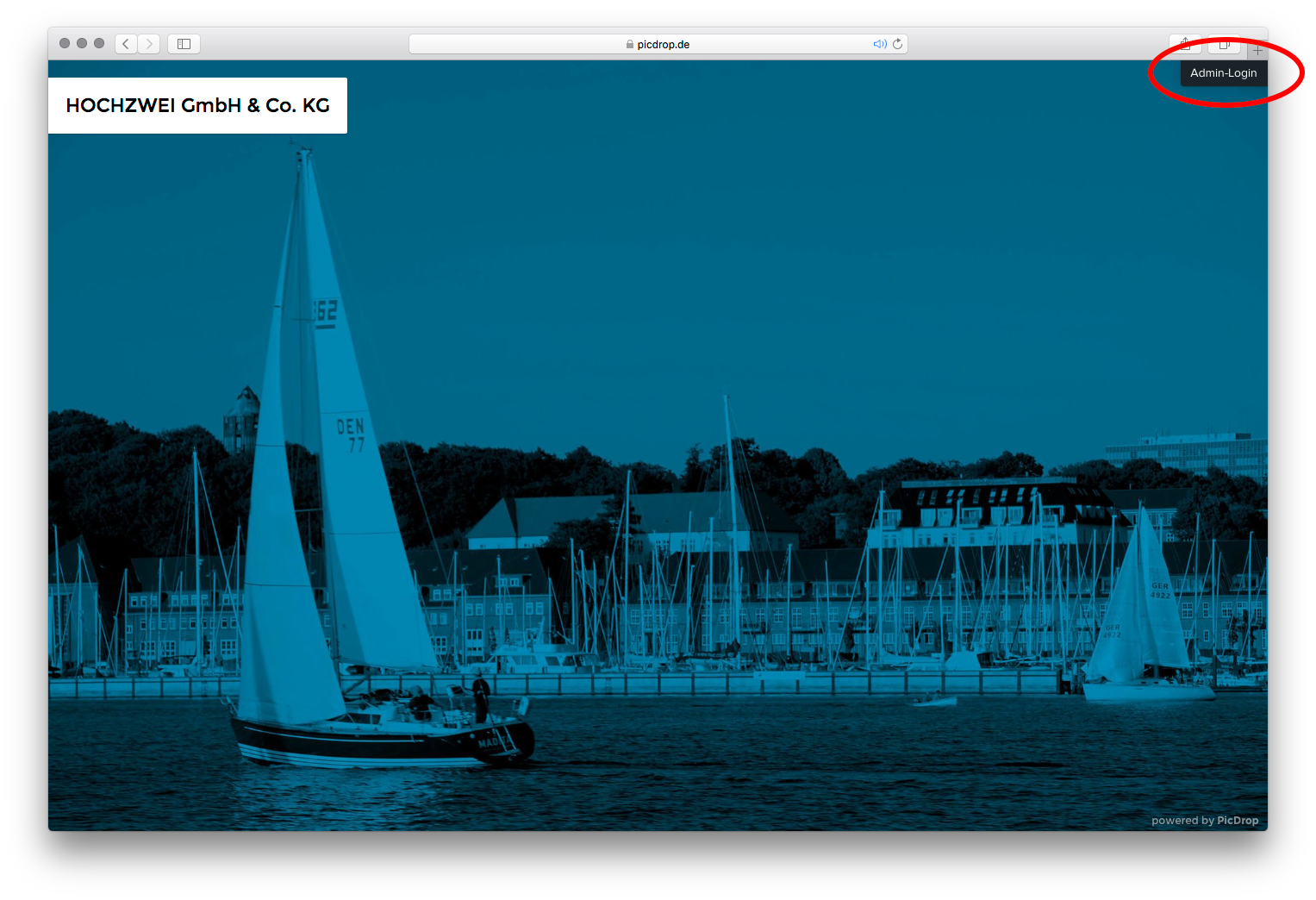Click the small GER 4922 sailboat
Viewport: 1316px width, 900px height.
click(1142, 621)
